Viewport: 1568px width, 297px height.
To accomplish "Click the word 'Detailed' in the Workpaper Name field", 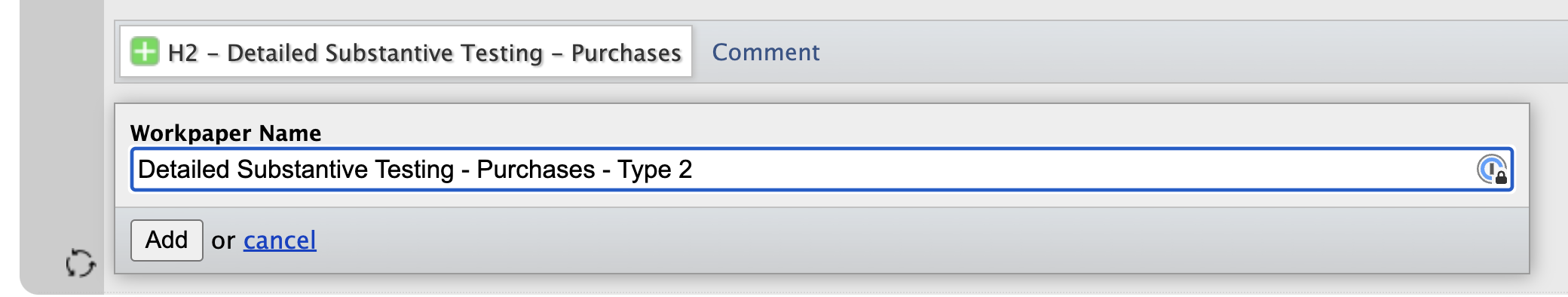I will click(184, 170).
